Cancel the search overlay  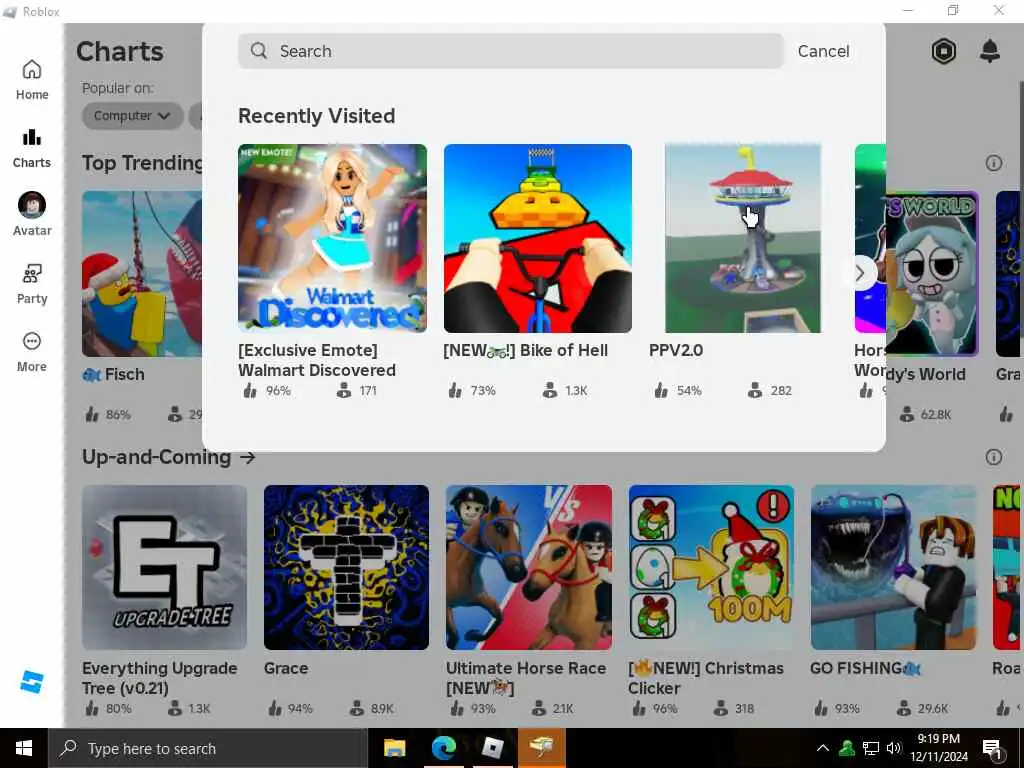click(x=824, y=51)
